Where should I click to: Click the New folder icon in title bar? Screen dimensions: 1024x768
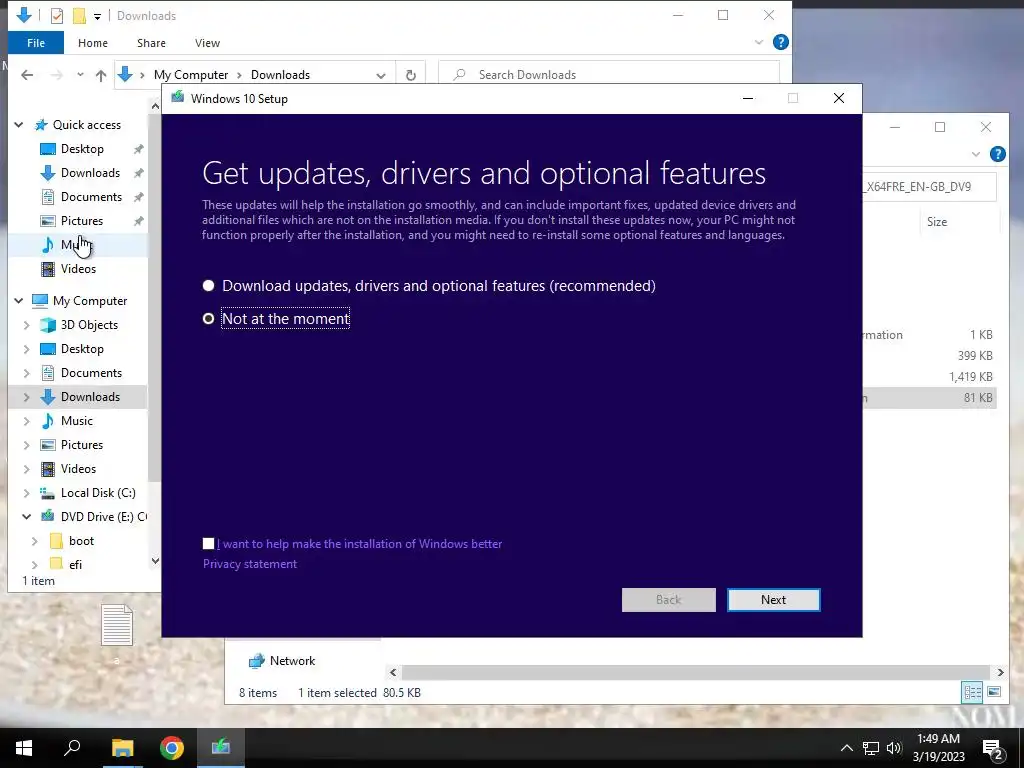(x=79, y=16)
